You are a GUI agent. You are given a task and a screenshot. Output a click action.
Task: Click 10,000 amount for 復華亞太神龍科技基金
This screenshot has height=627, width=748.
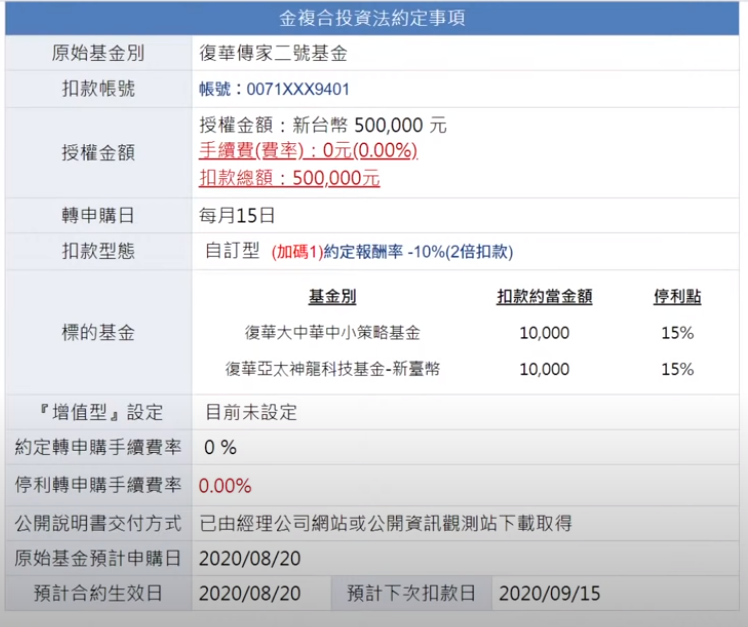544,369
